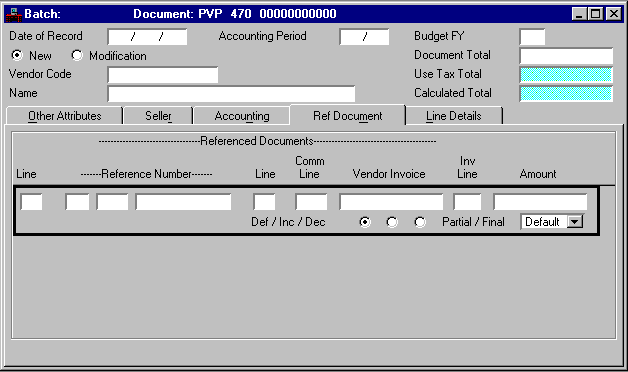Click the Referenced Documents heading text
Image resolution: width=628 pixels, height=372 pixels.
click(257, 141)
